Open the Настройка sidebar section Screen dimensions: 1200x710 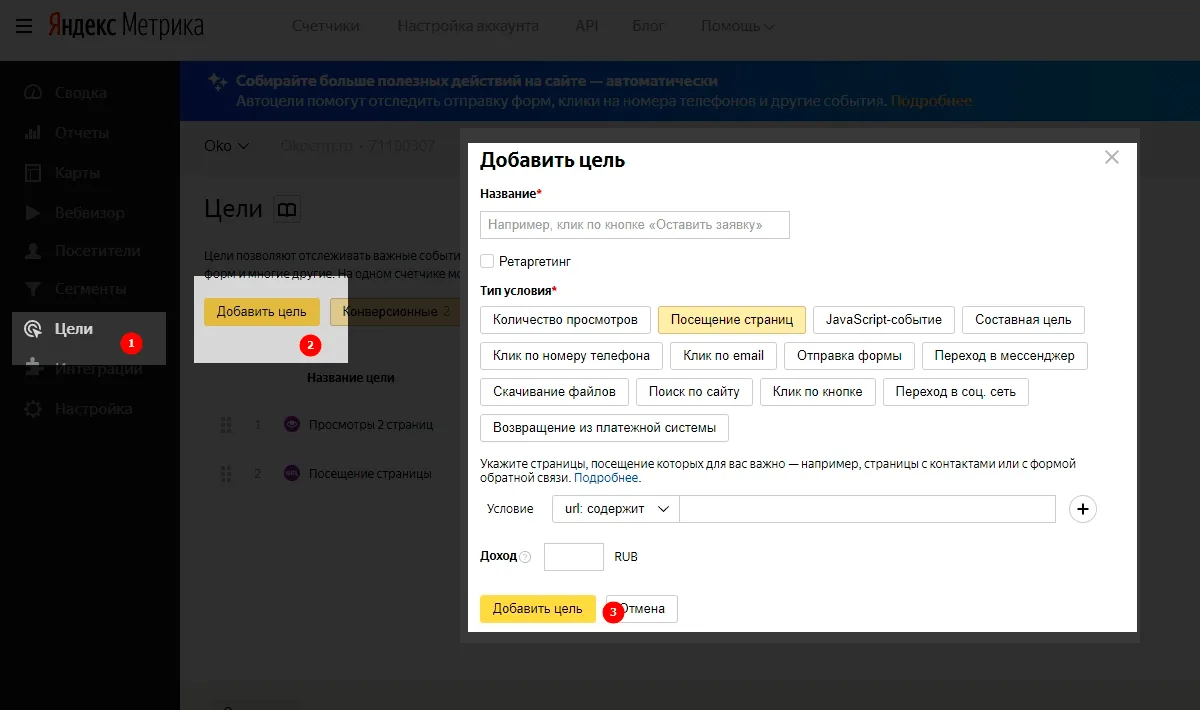click(78, 409)
